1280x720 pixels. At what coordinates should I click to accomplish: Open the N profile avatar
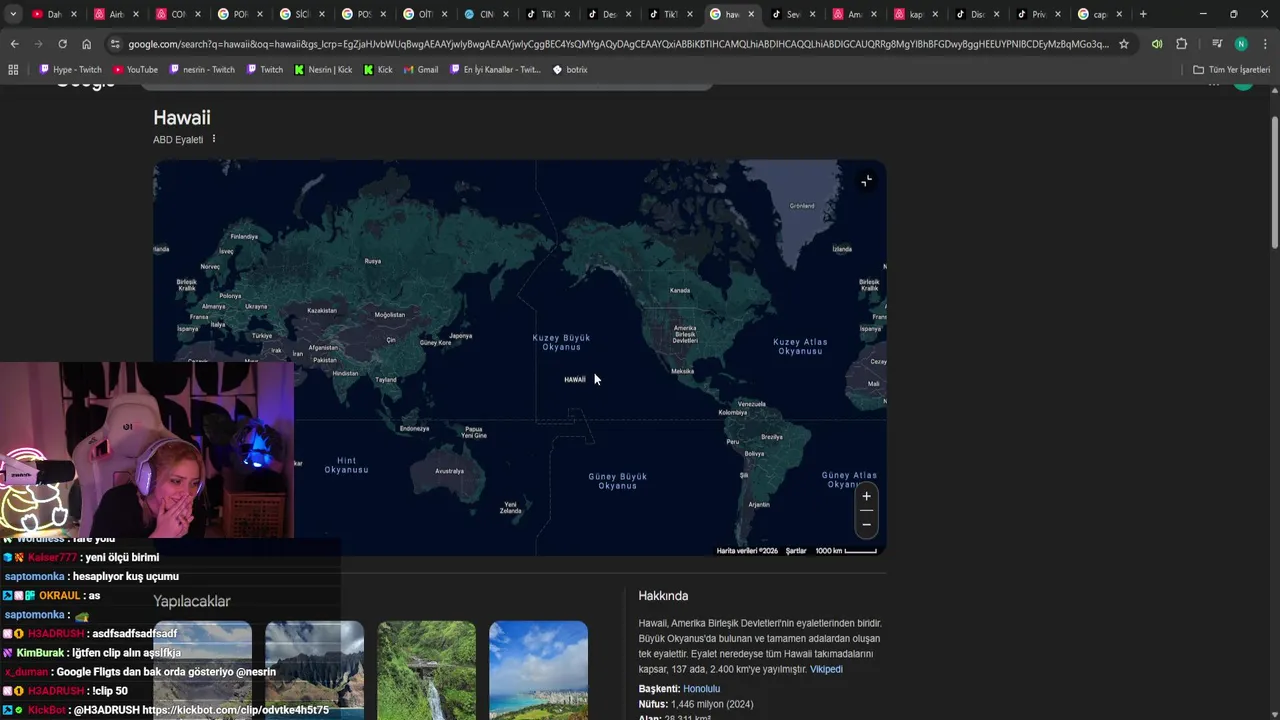[1241, 44]
